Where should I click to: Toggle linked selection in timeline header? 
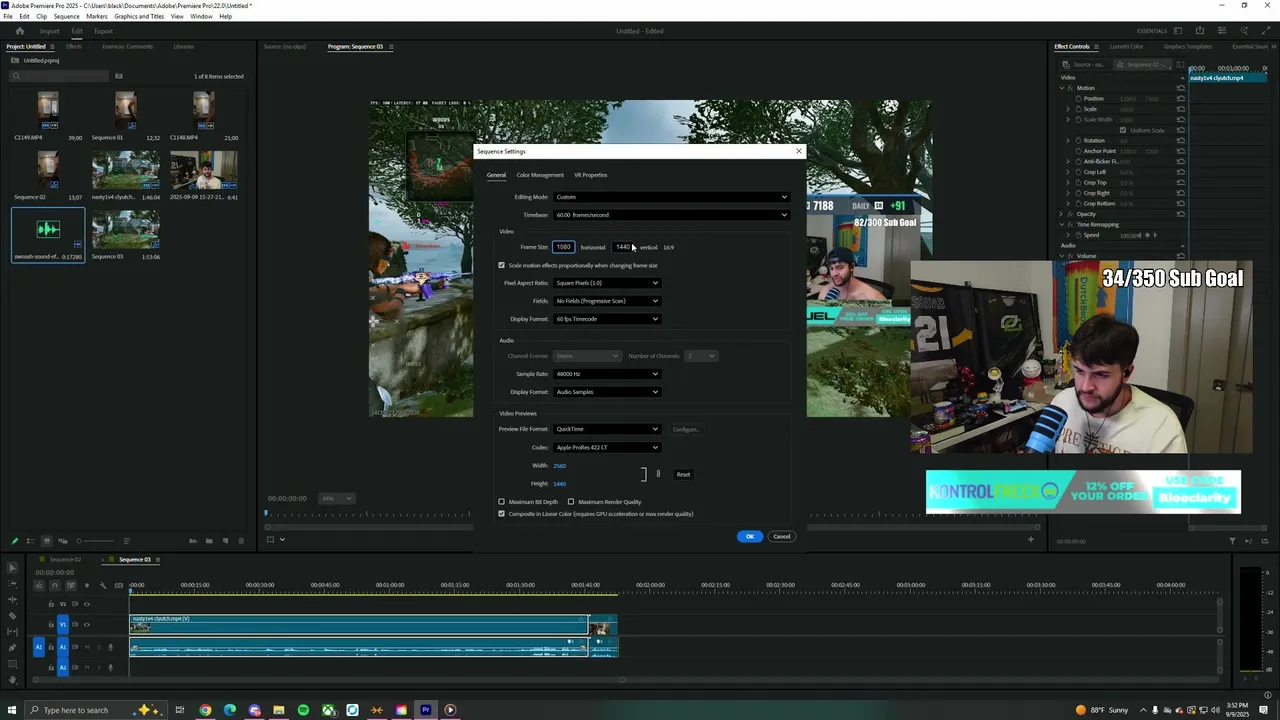click(x=70, y=585)
